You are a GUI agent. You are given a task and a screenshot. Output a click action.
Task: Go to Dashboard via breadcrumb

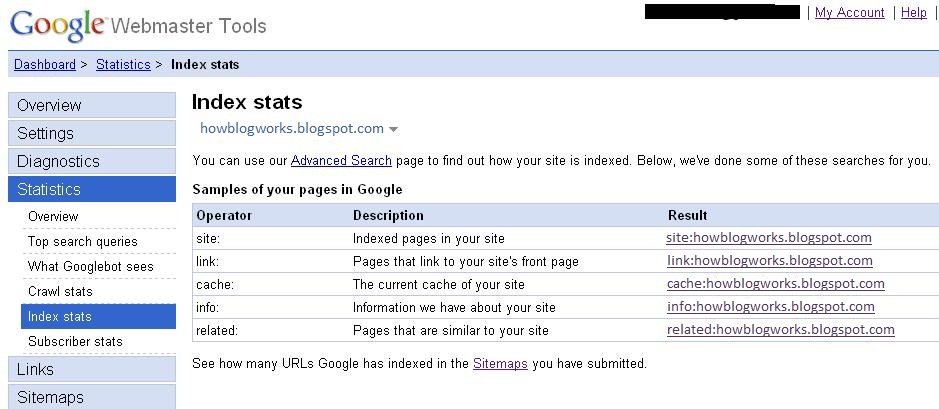45,64
